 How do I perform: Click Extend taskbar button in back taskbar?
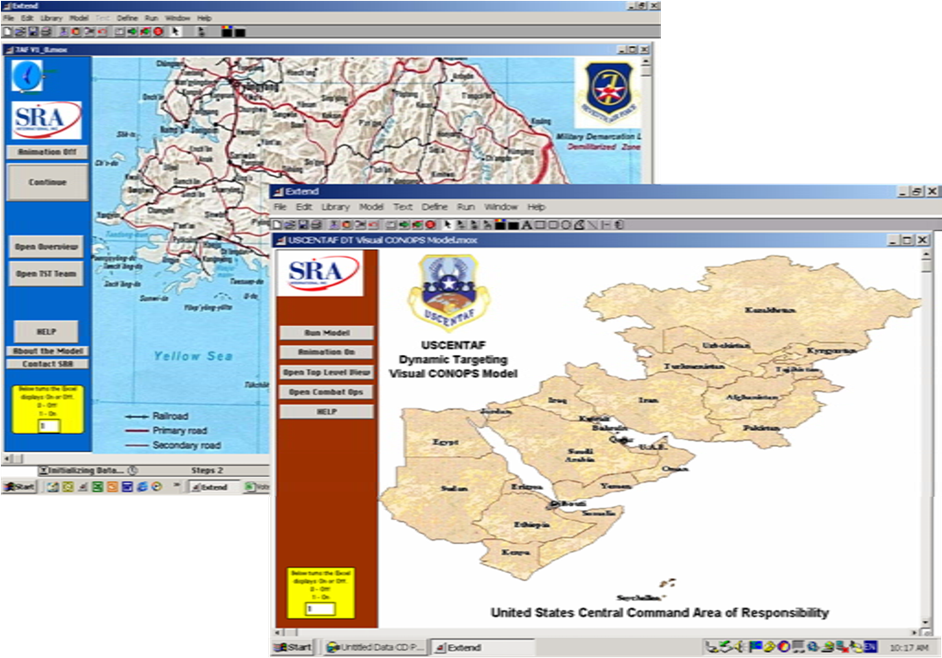pos(214,487)
